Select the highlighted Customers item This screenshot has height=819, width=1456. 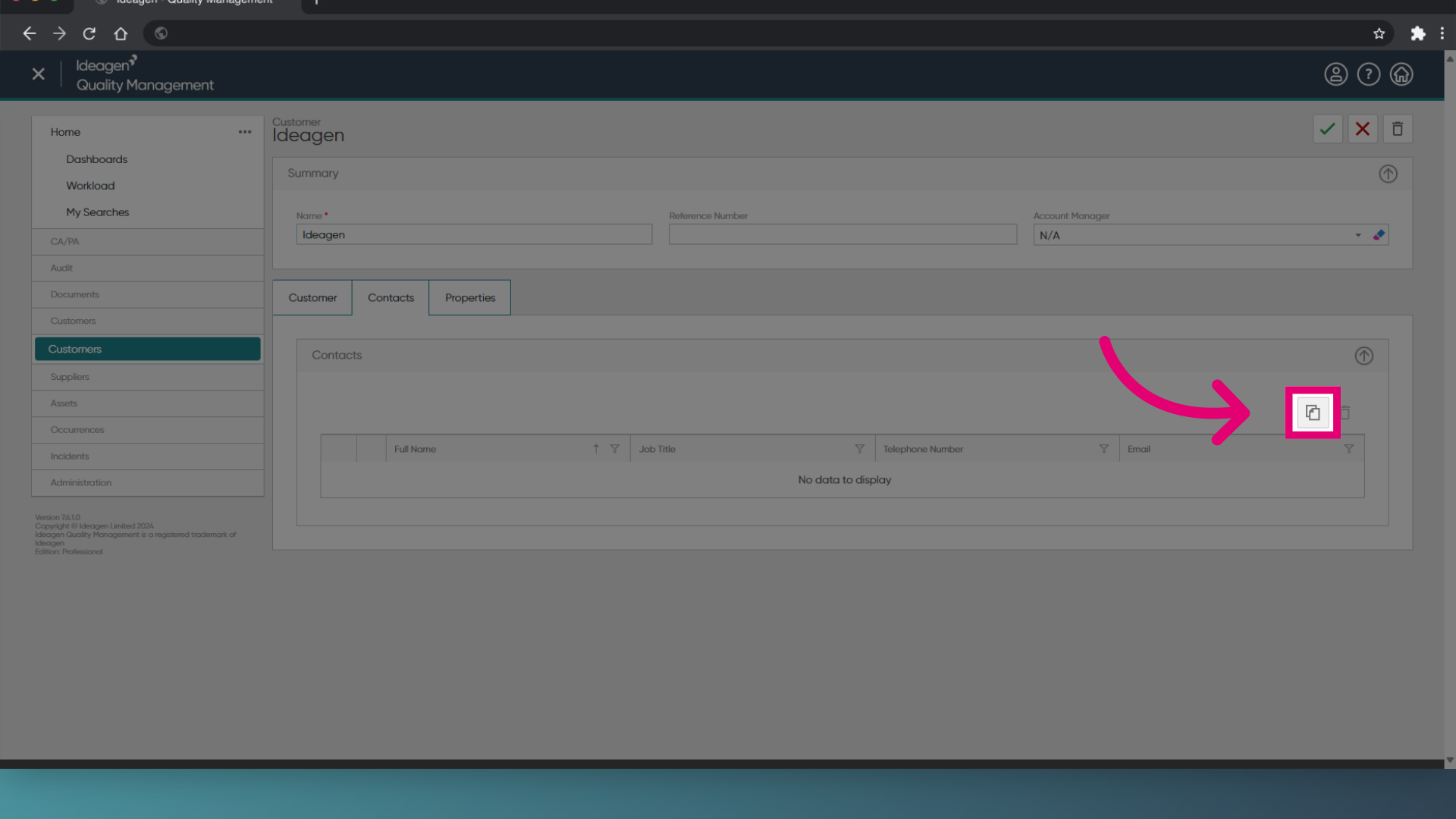click(x=148, y=349)
